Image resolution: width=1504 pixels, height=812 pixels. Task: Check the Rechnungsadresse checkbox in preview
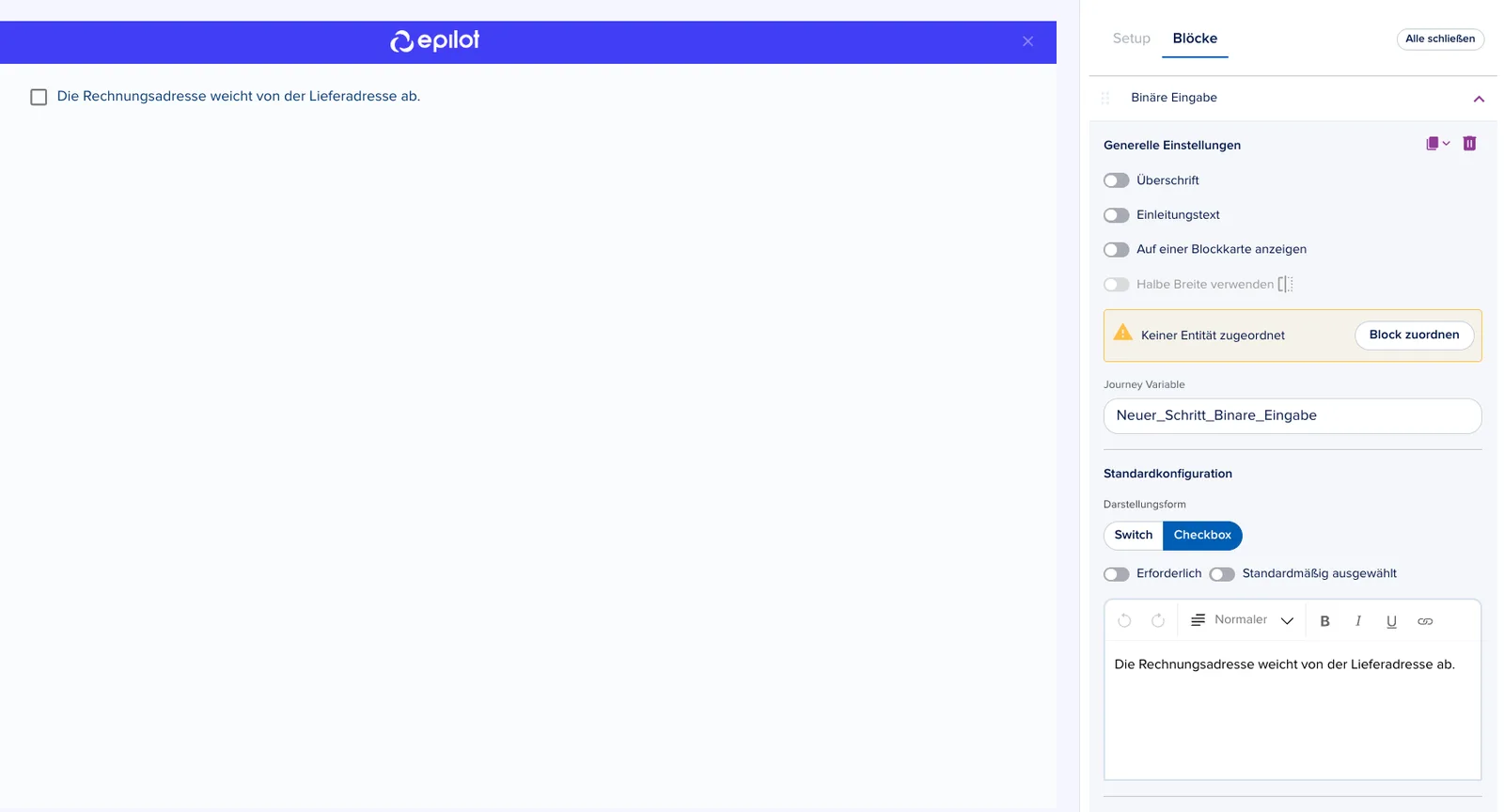pyautogui.click(x=39, y=97)
